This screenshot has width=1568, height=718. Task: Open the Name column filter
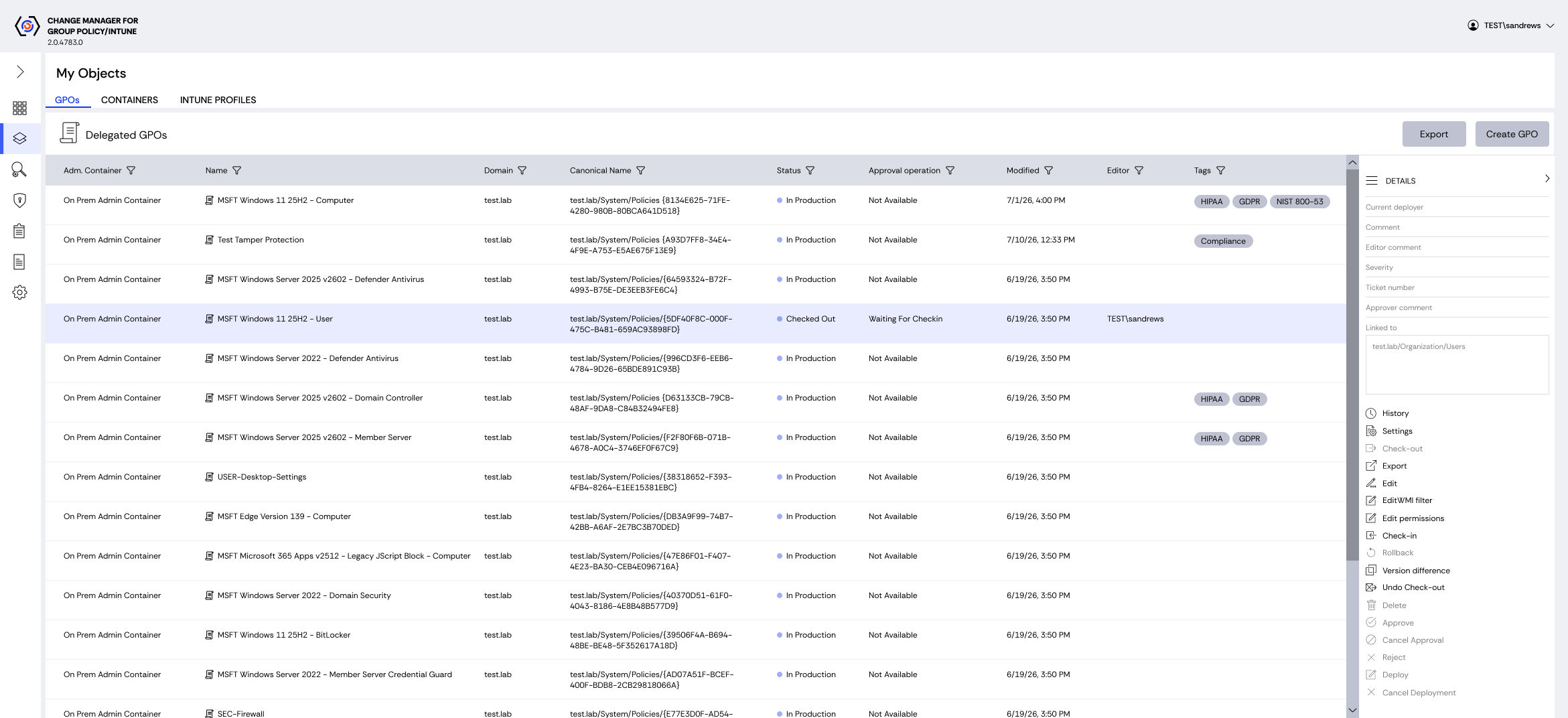click(x=236, y=171)
